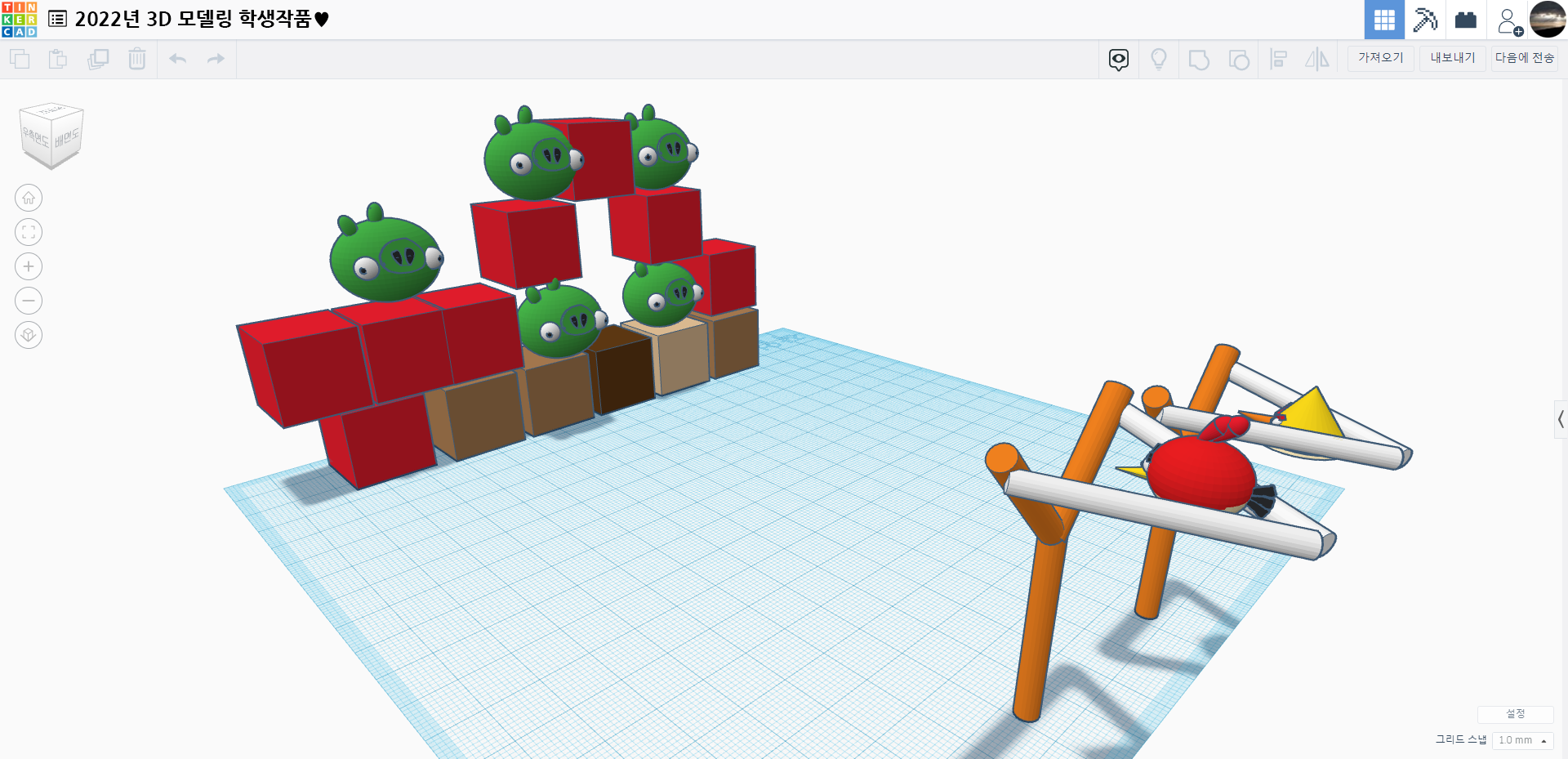This screenshot has width=1568, height=759.
Task: Expand the right shapes panel chevron
Action: coord(1561,420)
